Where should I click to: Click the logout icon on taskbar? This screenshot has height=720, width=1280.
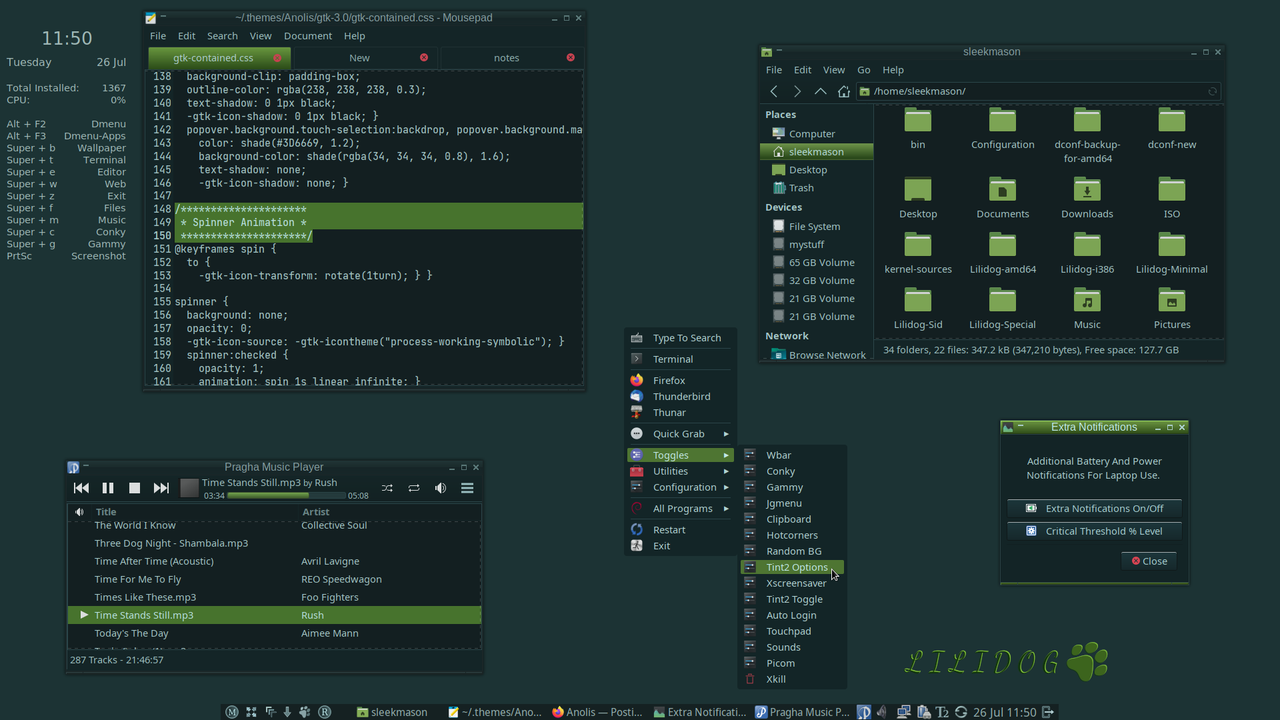coord(1048,712)
